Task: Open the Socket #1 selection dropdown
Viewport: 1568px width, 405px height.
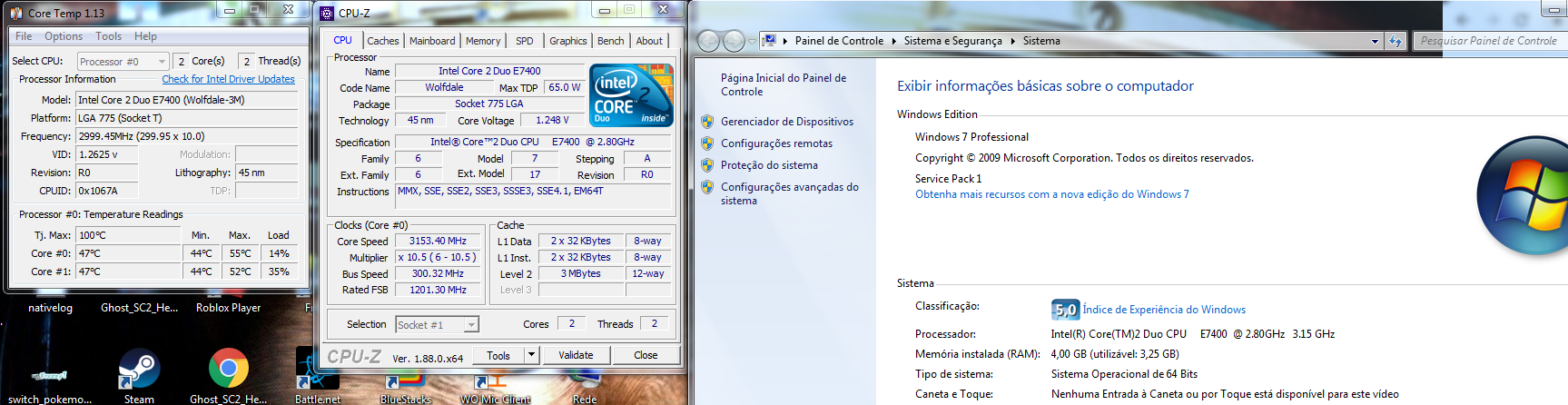Action: (x=437, y=324)
